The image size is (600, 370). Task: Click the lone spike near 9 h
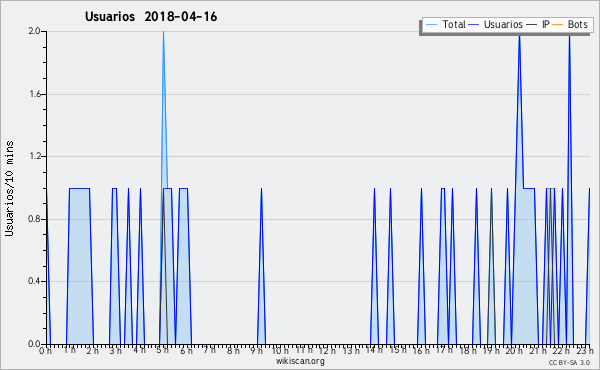pos(261,266)
